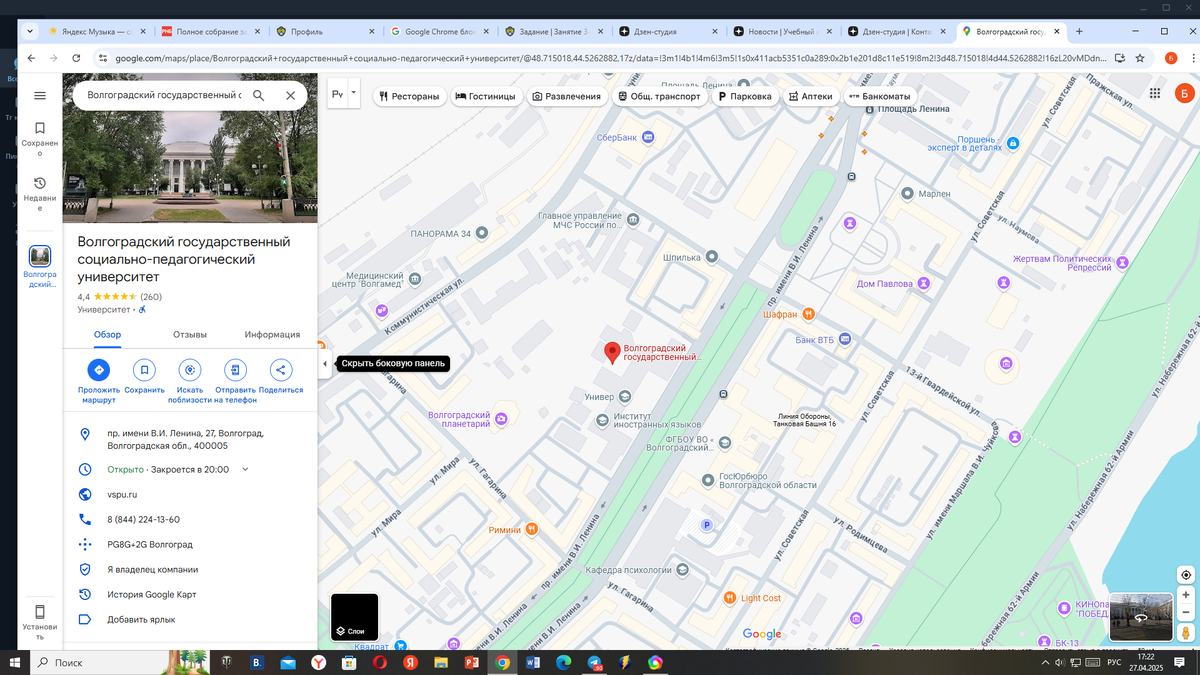Screen dimensions: 1200x675
Task: Expand opening hours next to Закроется в 20:00
Action: tap(245, 469)
